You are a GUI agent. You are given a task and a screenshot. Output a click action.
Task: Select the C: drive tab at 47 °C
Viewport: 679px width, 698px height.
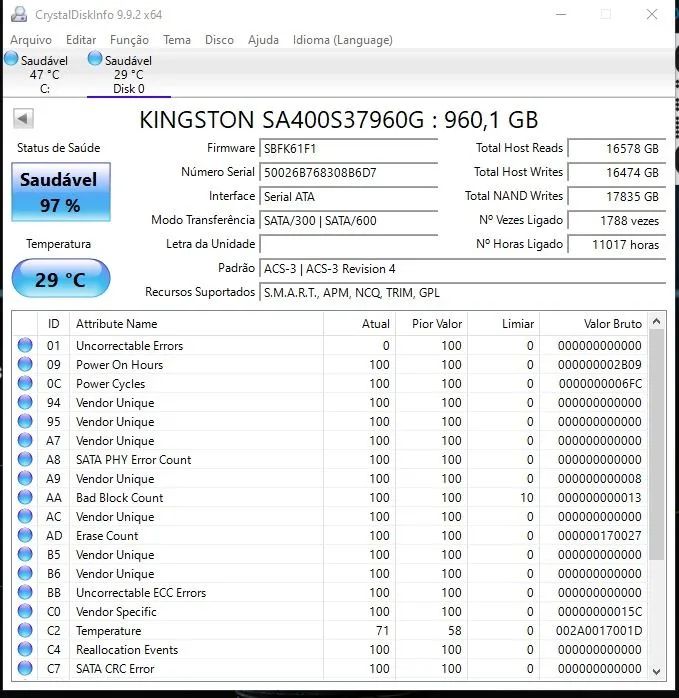(x=44, y=74)
